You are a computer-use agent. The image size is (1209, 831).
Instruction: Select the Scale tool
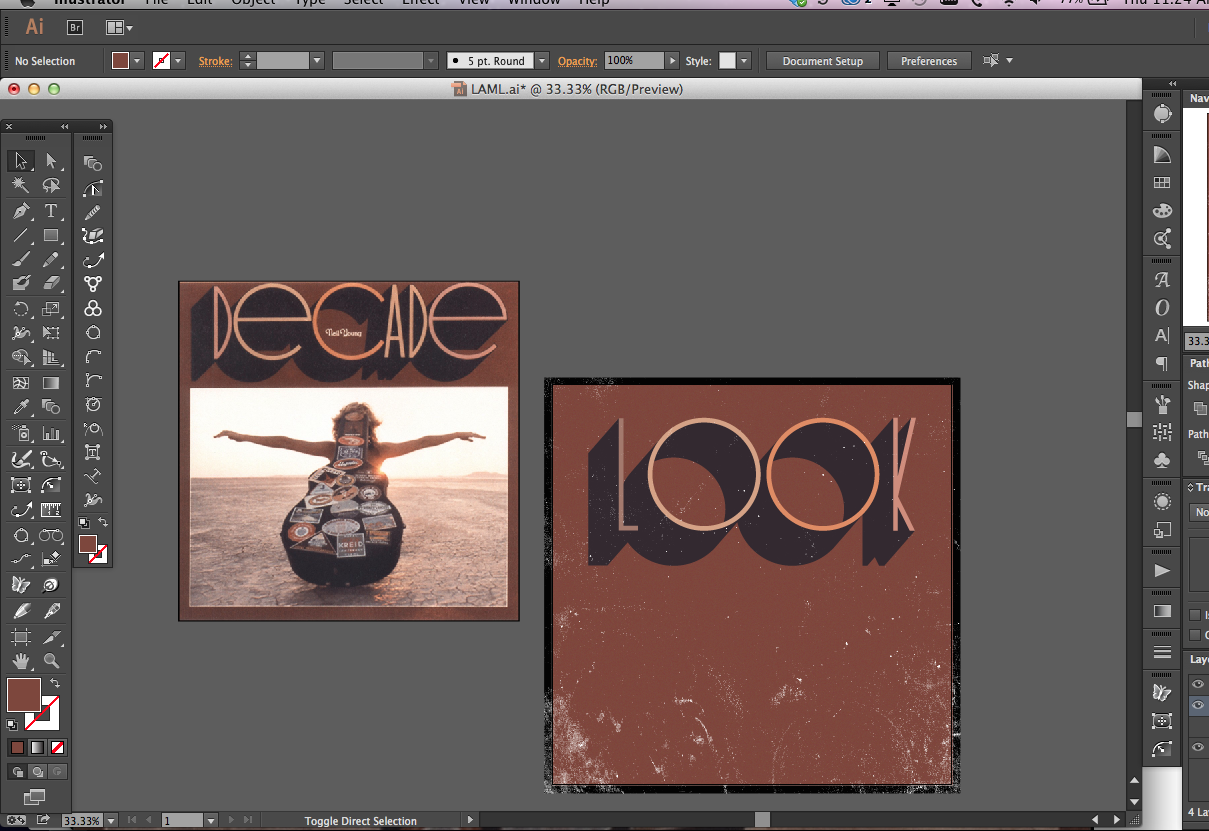(x=51, y=309)
